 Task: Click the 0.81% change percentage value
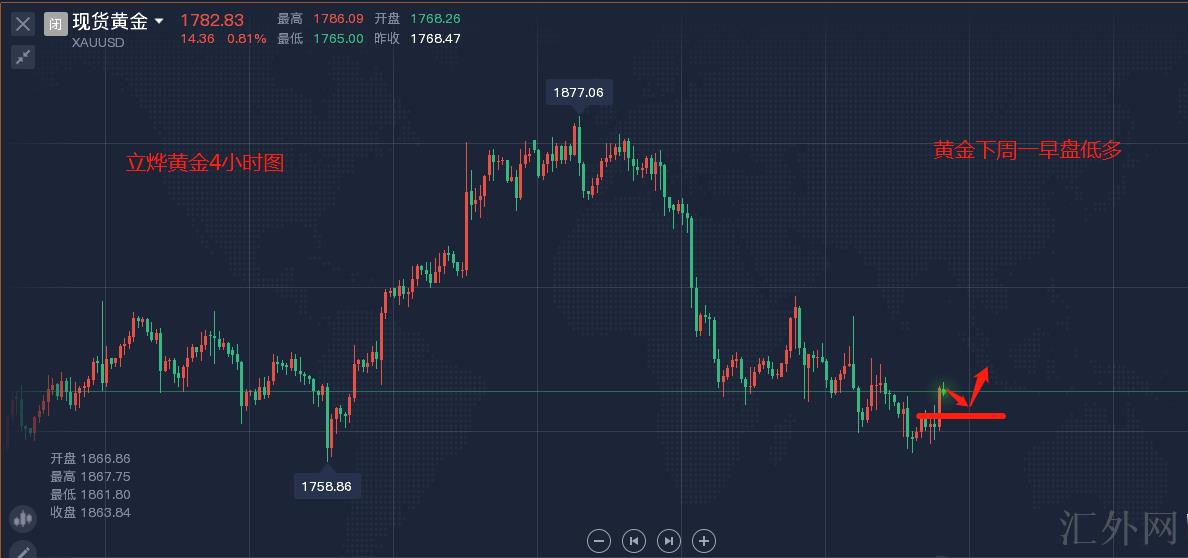click(x=247, y=39)
